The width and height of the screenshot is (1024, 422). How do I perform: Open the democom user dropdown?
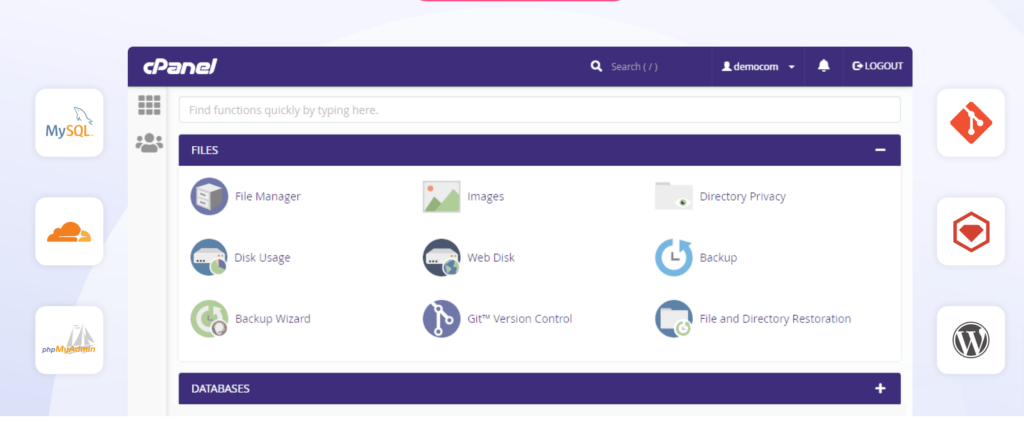click(758, 66)
